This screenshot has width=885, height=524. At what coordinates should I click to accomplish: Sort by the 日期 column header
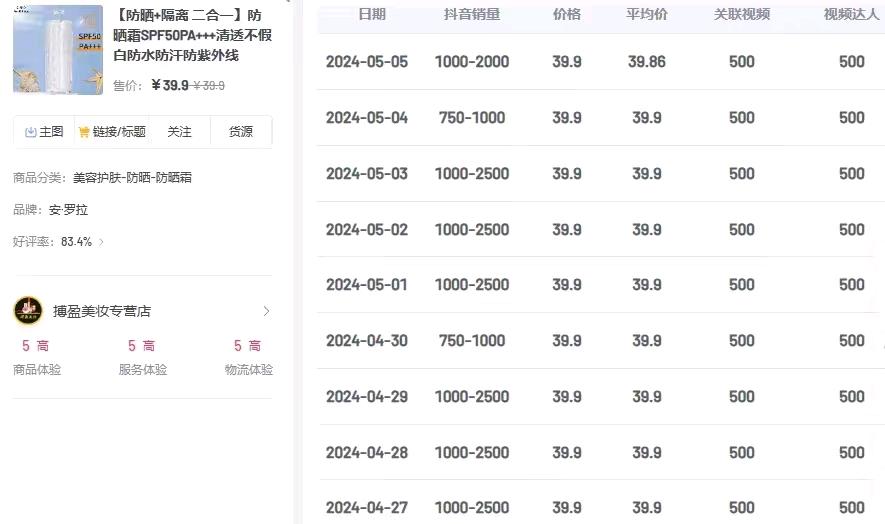(372, 14)
